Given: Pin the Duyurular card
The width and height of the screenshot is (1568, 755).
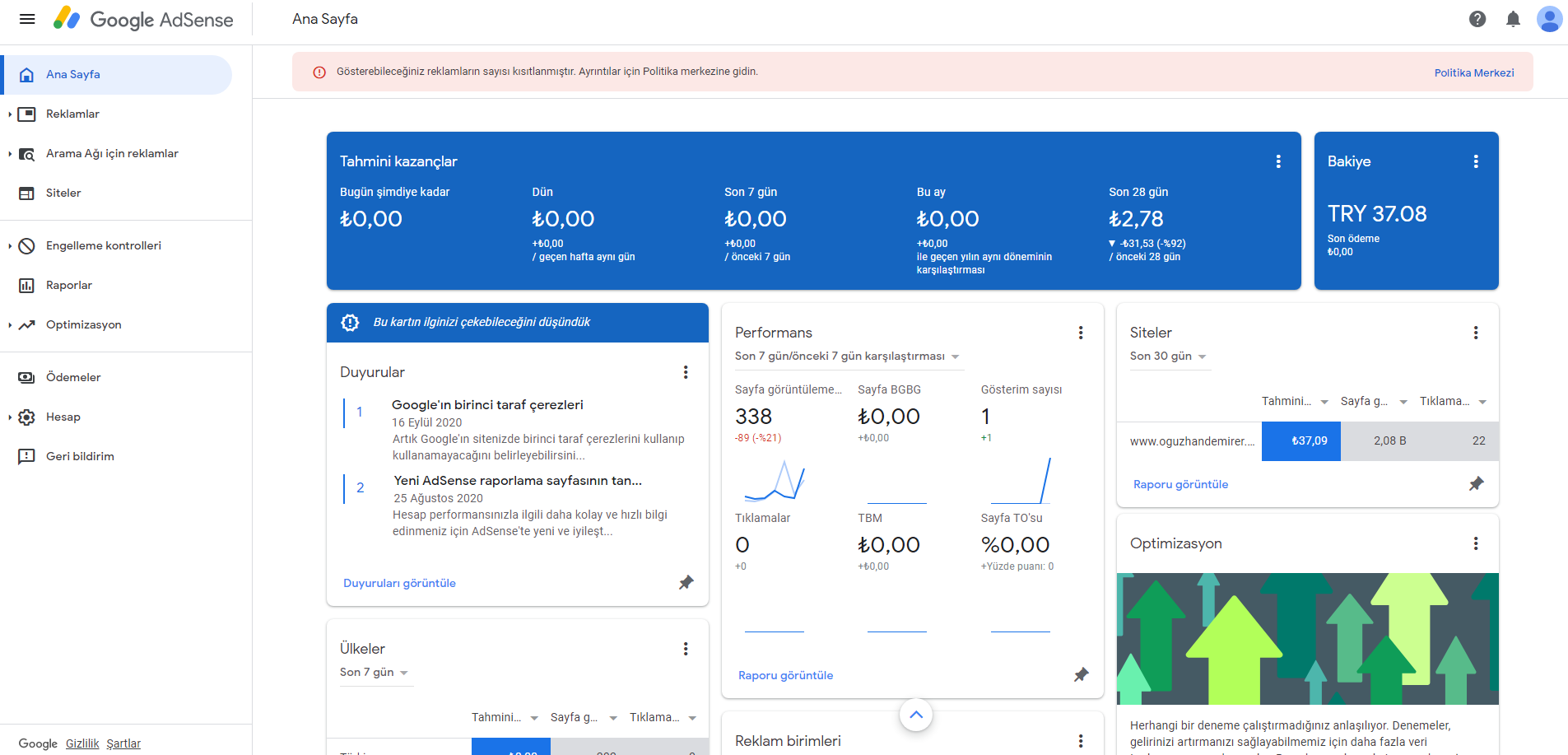Looking at the screenshot, I should pyautogui.click(x=686, y=583).
